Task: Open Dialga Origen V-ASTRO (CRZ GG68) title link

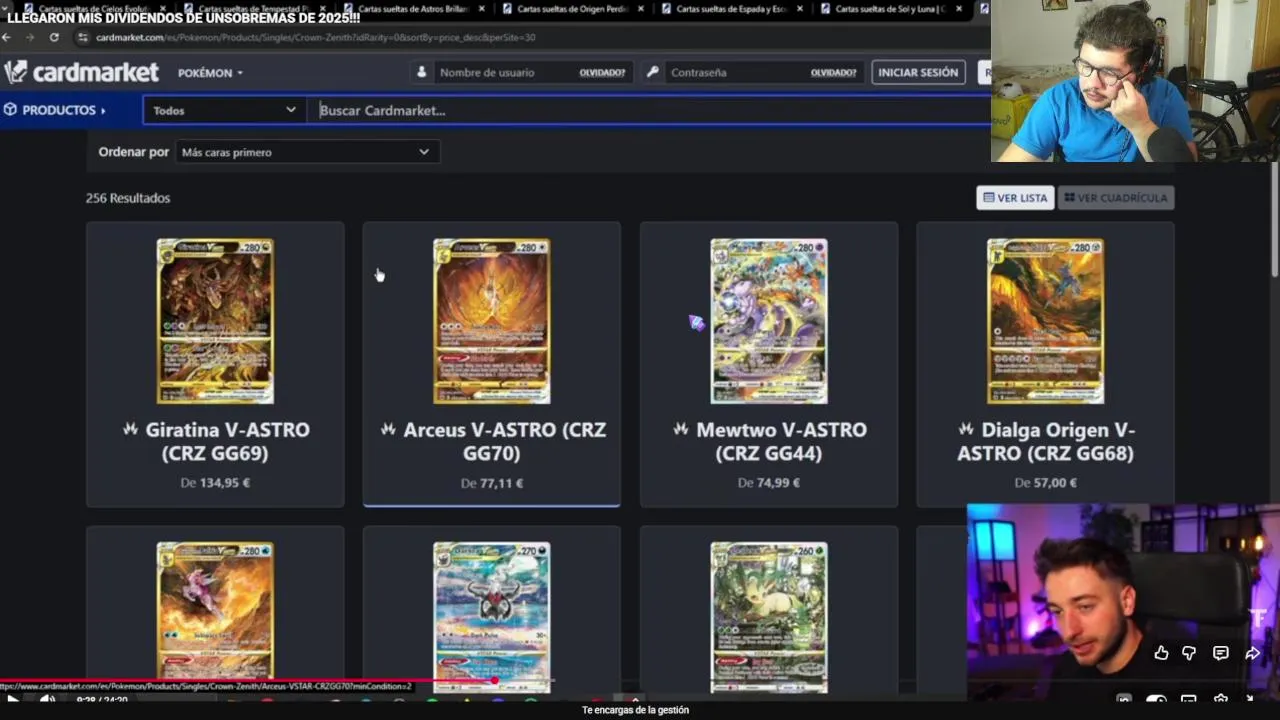Action: 1045,441
